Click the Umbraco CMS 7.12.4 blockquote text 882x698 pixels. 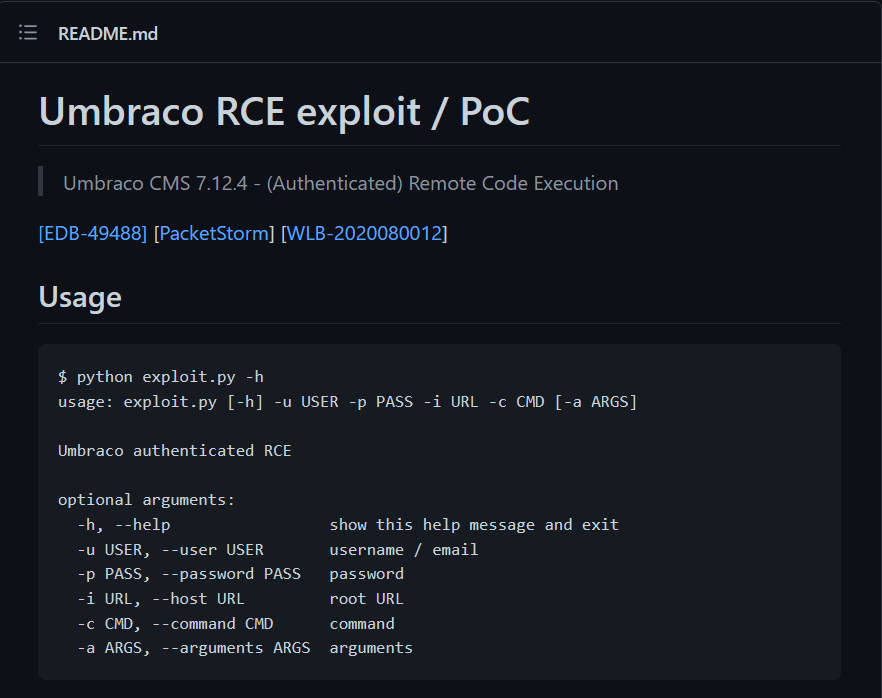(340, 183)
